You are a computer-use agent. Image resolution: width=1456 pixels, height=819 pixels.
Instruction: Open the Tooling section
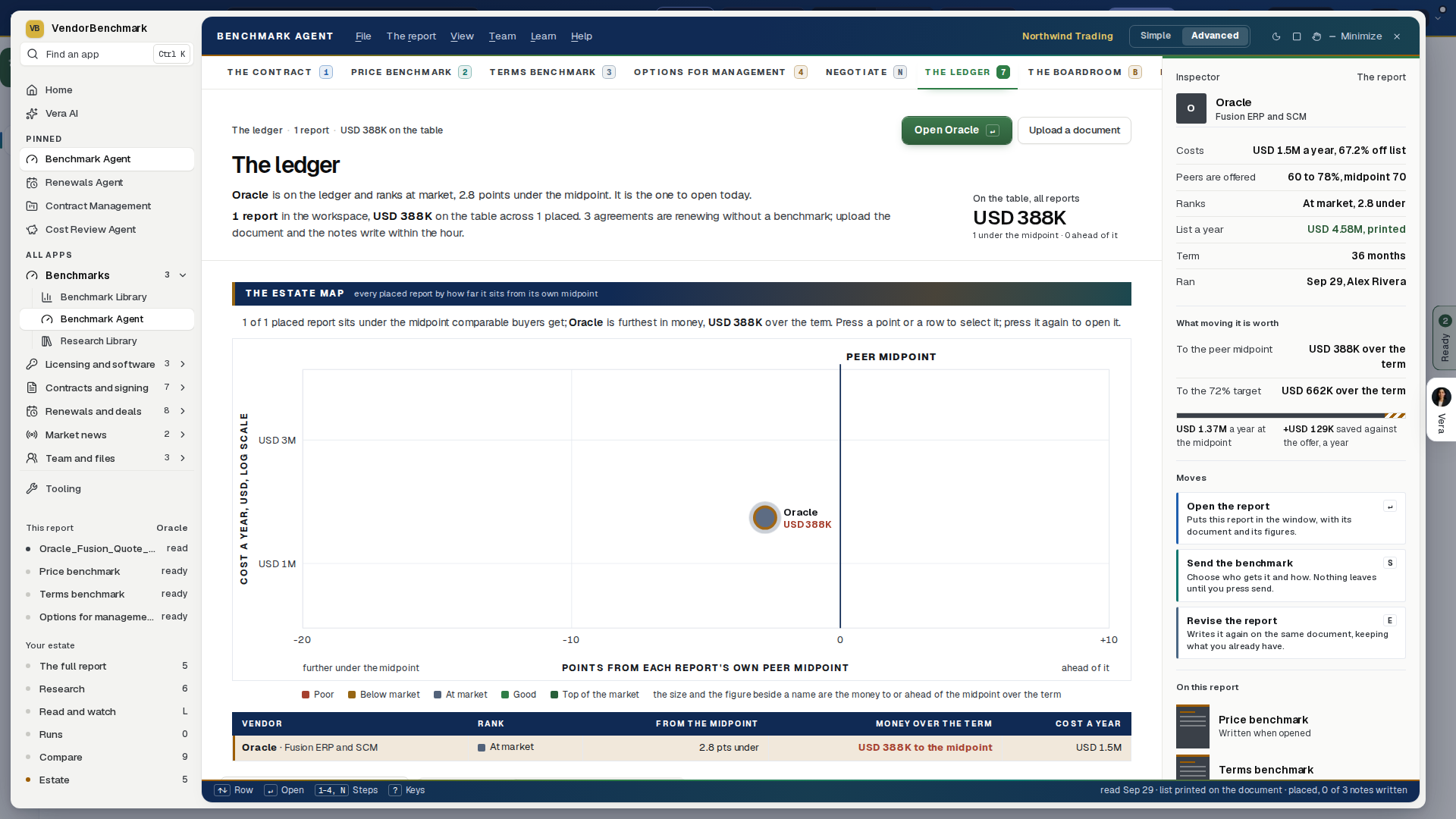tap(106, 488)
